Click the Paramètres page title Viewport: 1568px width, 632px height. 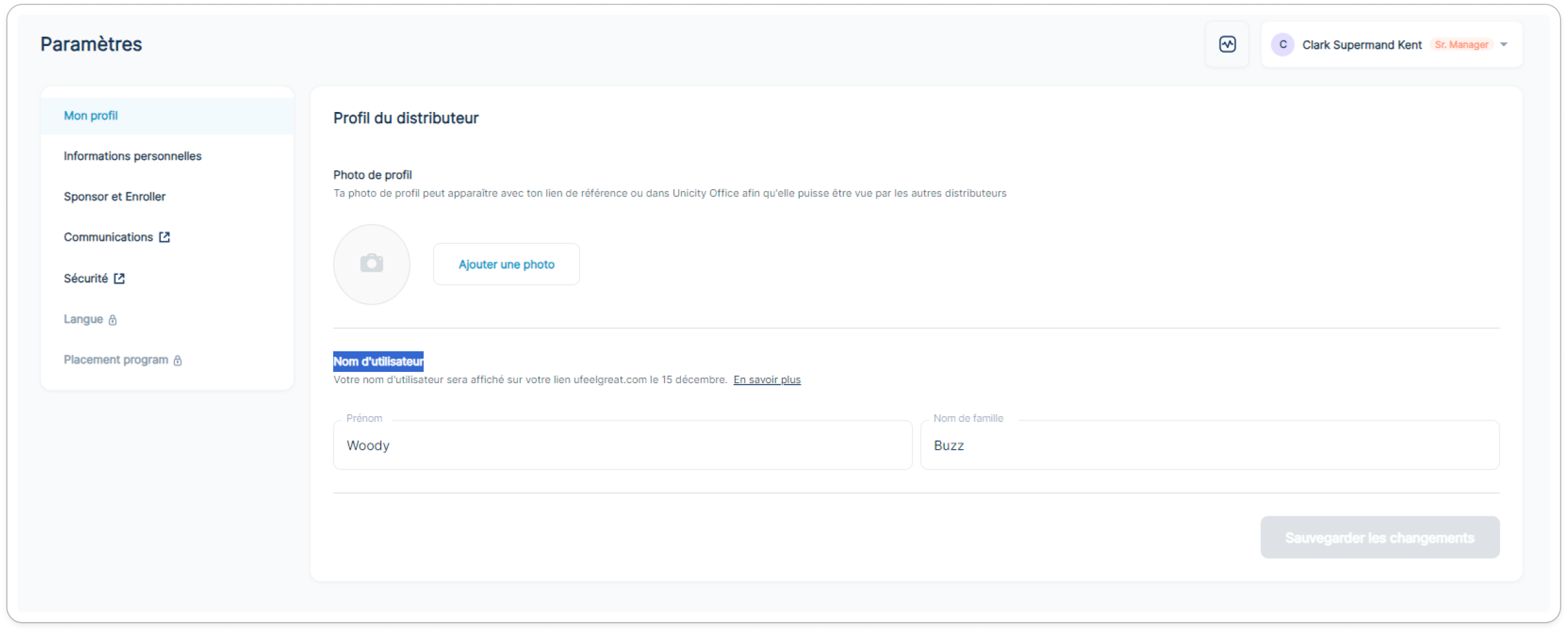pos(92,44)
